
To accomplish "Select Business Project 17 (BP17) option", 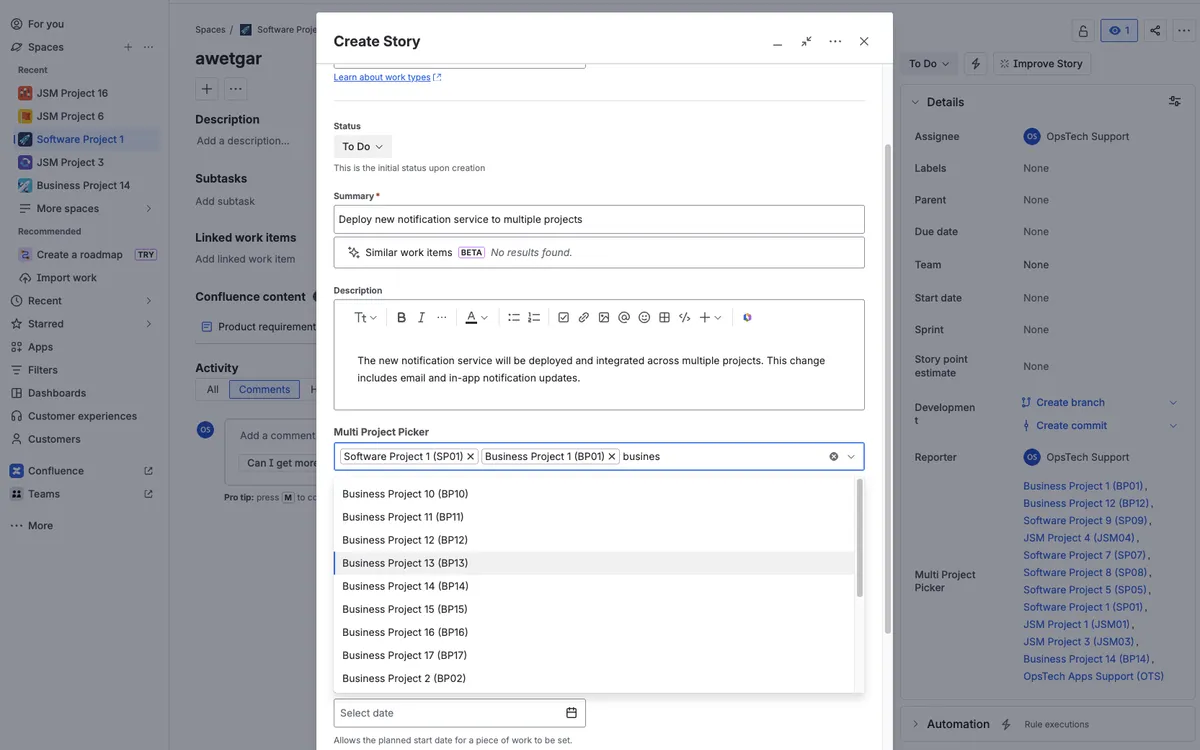I will 594,655.
